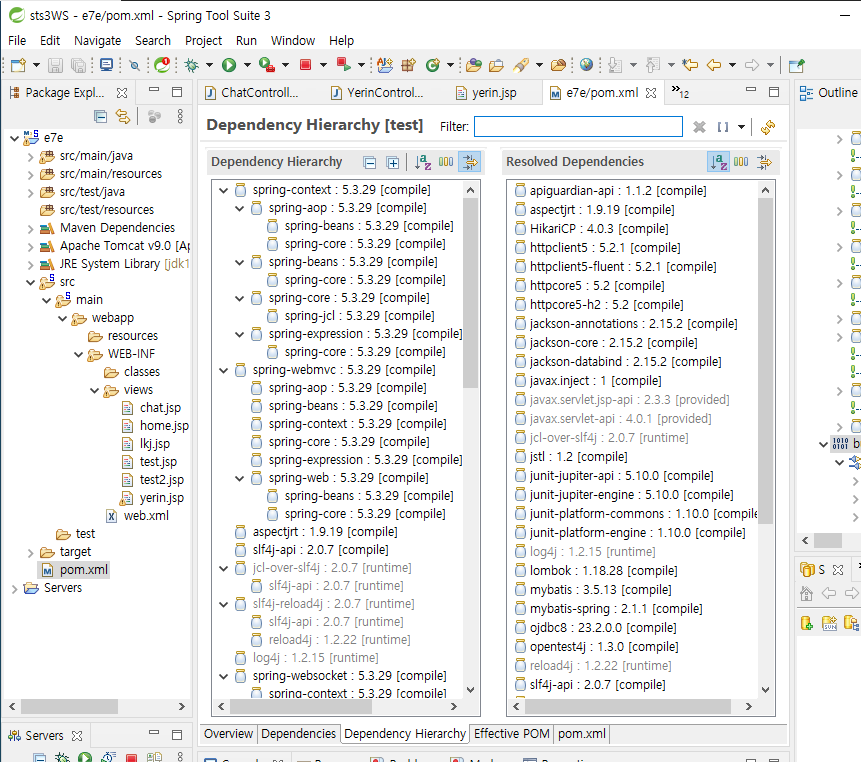Collapse the webapp folder
The image size is (861, 762).
[63, 318]
